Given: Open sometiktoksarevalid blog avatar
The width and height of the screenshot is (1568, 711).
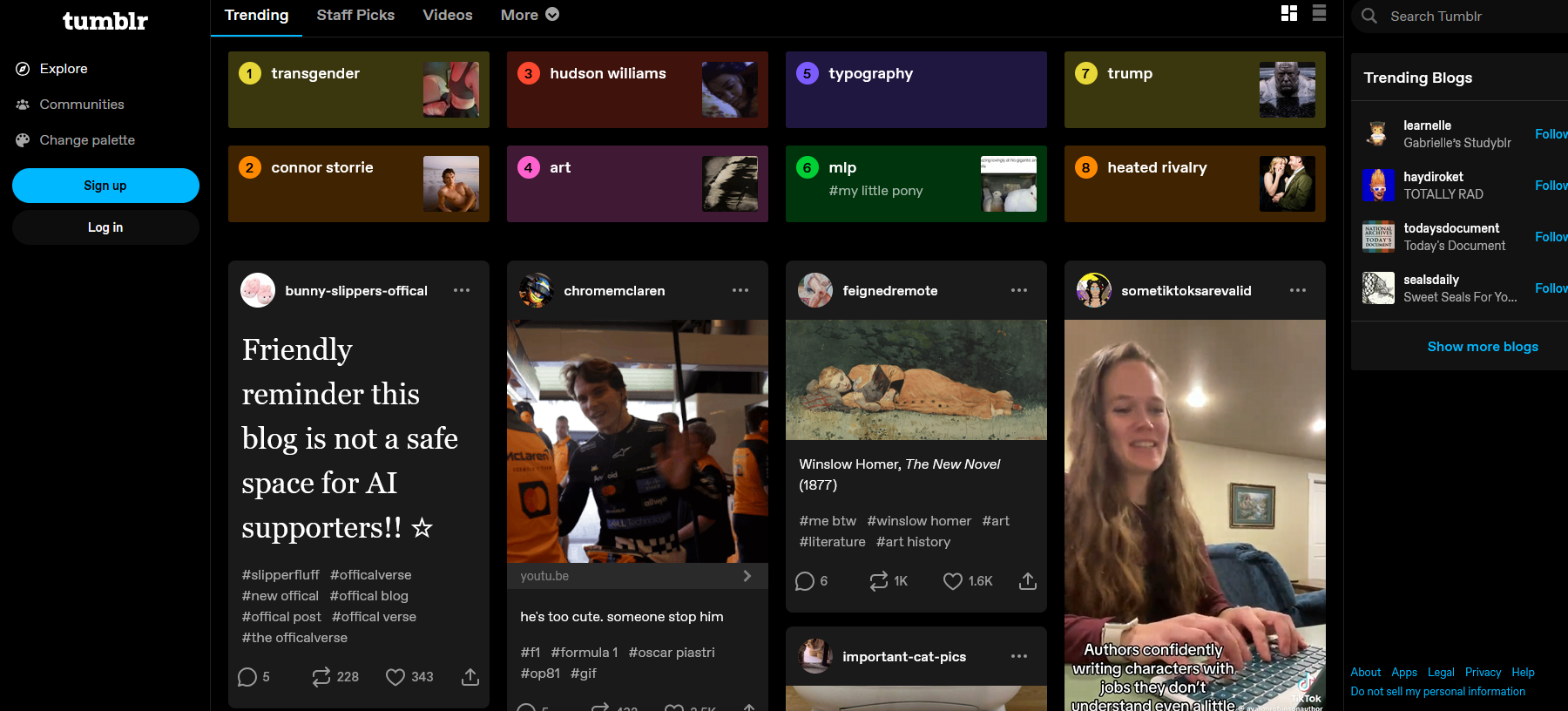Looking at the screenshot, I should 1094,290.
